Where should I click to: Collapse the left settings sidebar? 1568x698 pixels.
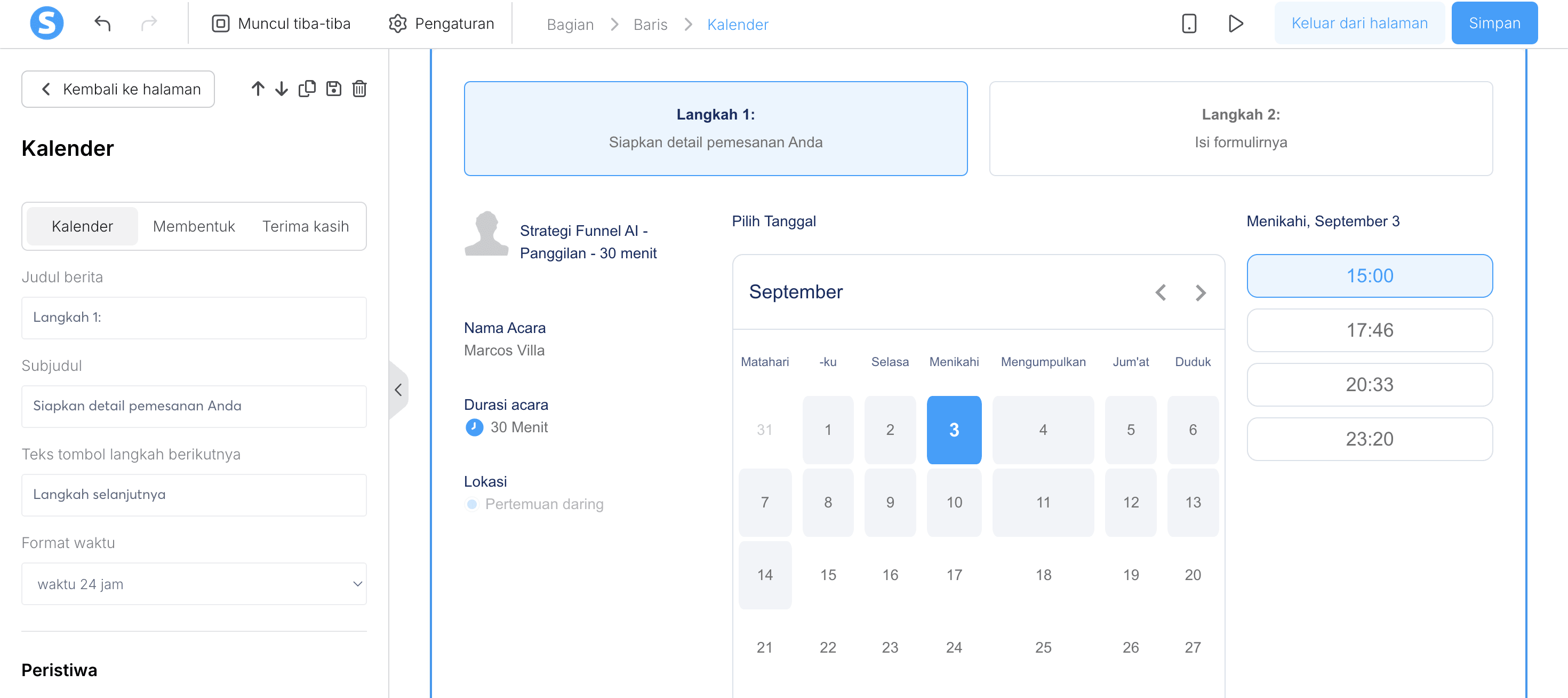tap(398, 390)
